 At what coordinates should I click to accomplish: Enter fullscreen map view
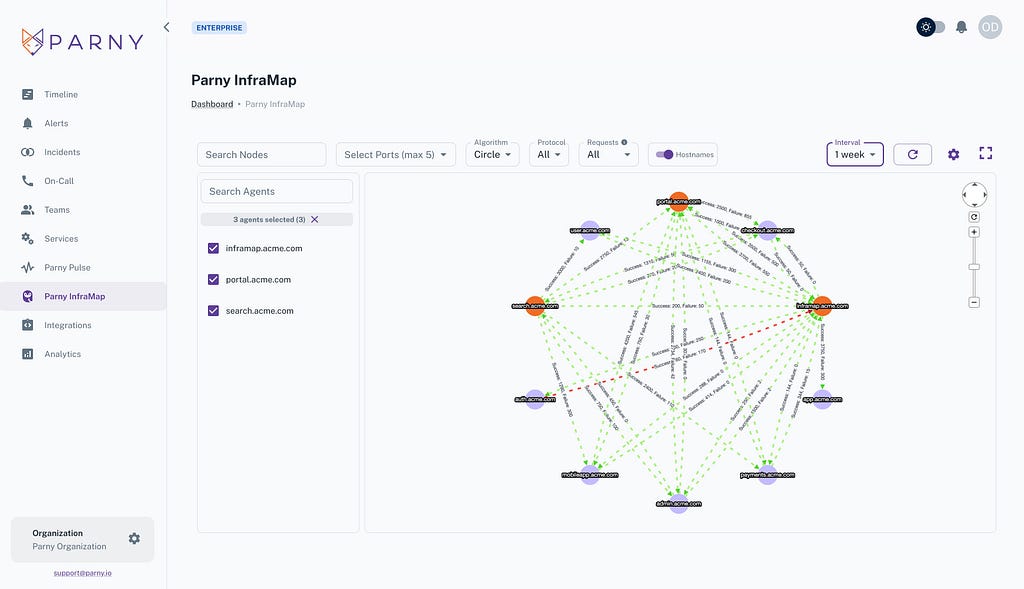(x=986, y=153)
